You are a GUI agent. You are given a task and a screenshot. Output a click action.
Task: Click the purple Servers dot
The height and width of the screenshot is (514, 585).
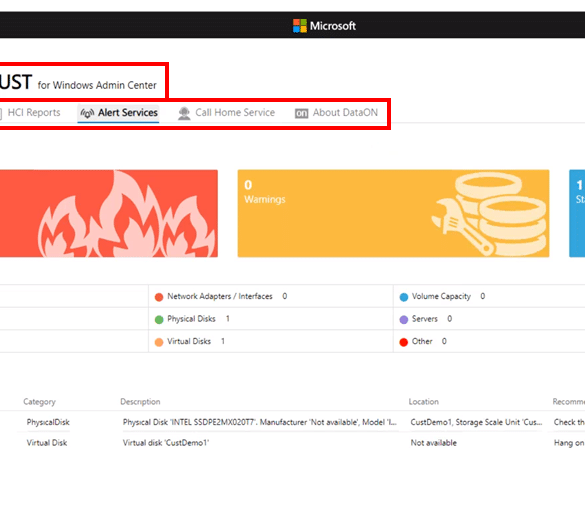[404, 320]
